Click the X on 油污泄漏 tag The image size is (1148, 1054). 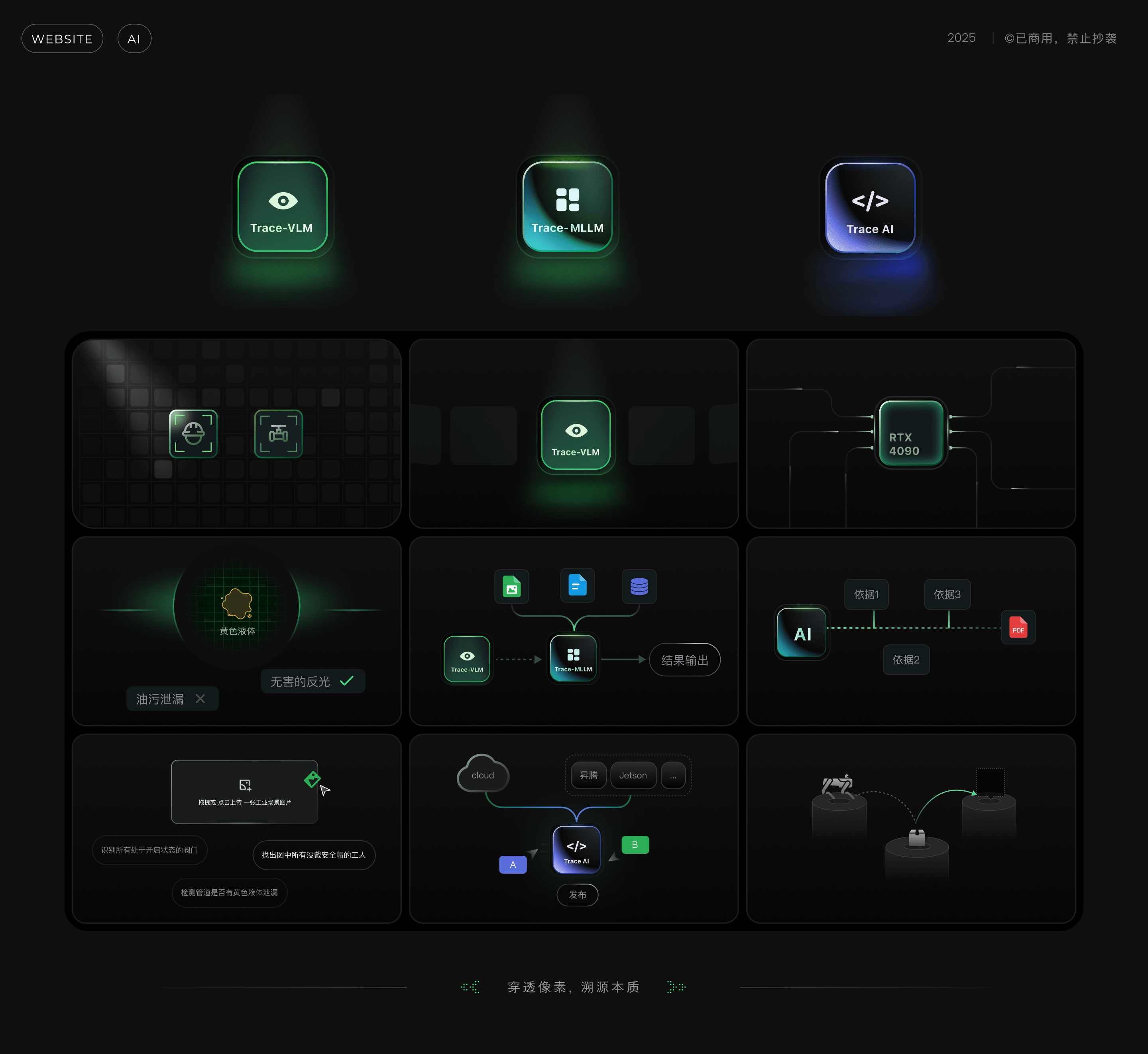pos(200,699)
